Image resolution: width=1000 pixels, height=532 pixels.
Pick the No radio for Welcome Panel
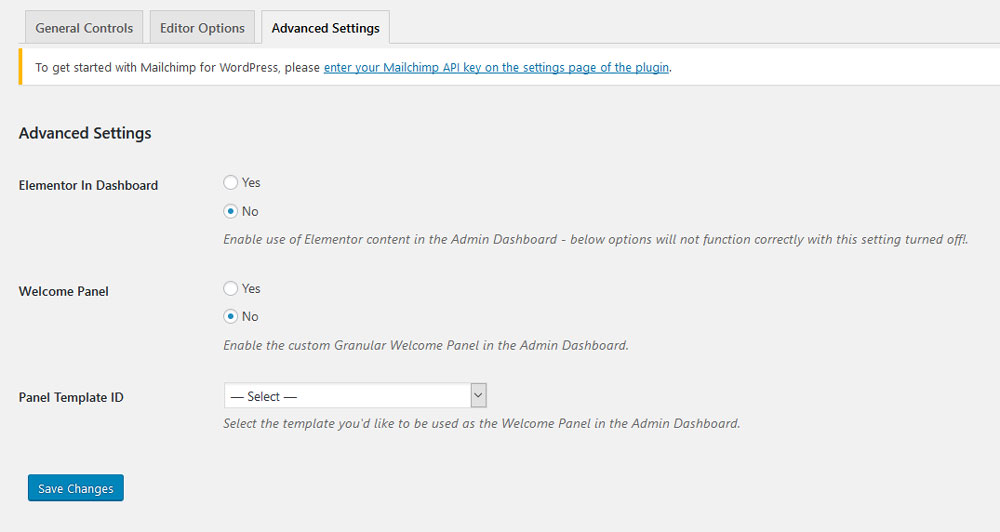tap(230, 316)
